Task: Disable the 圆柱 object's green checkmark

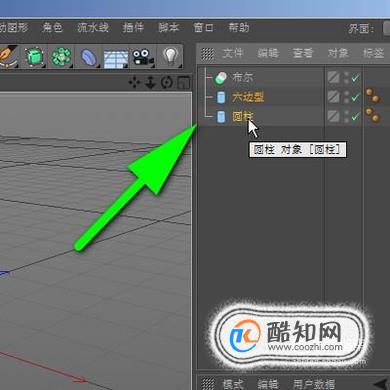Action: click(355, 116)
